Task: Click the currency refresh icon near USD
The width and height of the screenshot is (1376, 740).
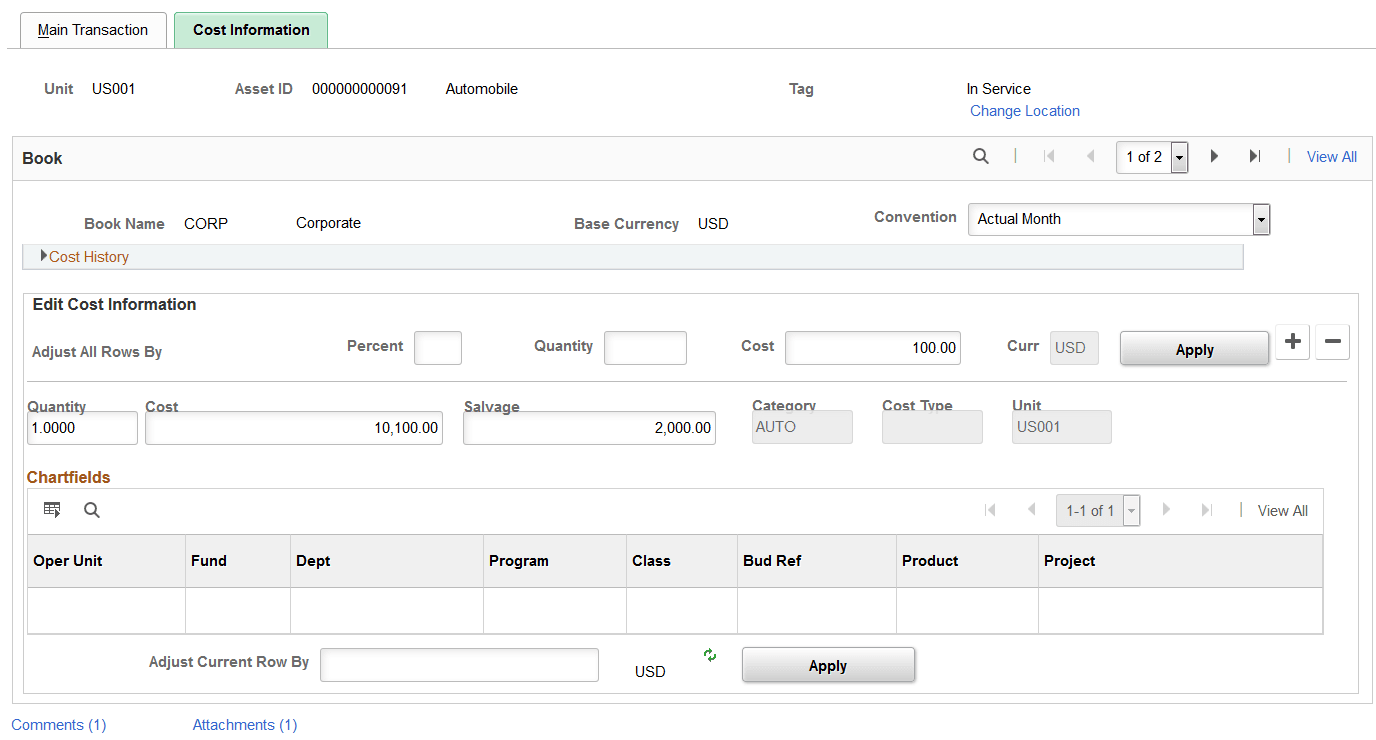Action: [709, 656]
